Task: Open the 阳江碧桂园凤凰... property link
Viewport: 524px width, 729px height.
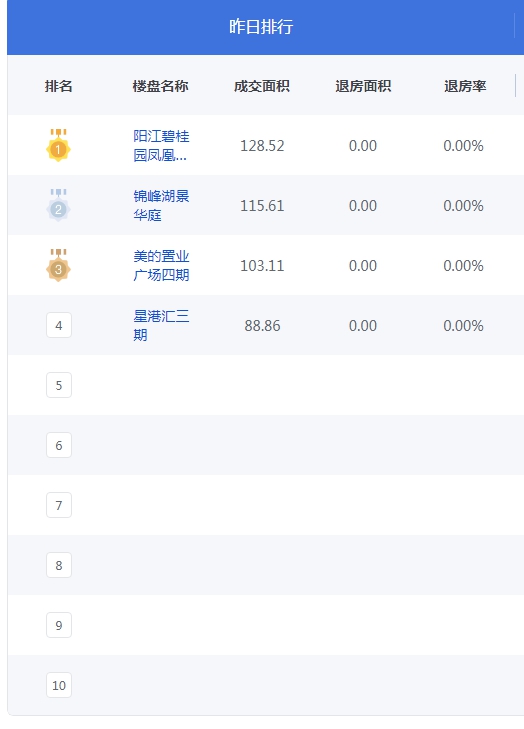Action: point(161,146)
